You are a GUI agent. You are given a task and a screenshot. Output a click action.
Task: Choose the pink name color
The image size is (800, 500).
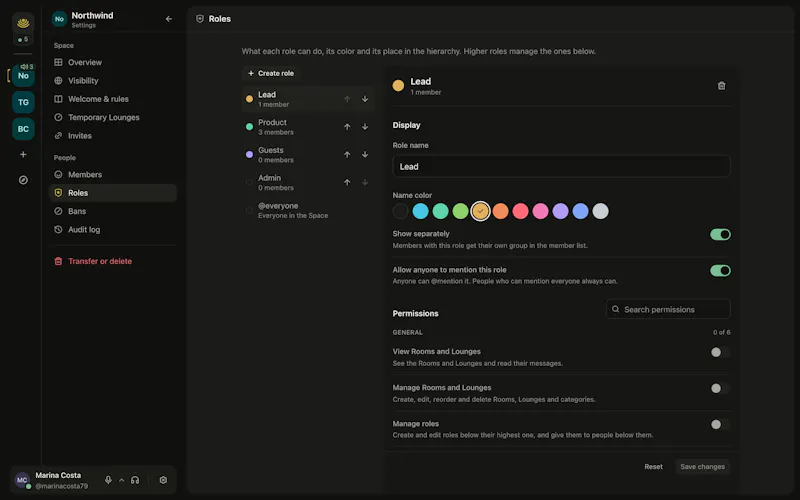click(540, 211)
